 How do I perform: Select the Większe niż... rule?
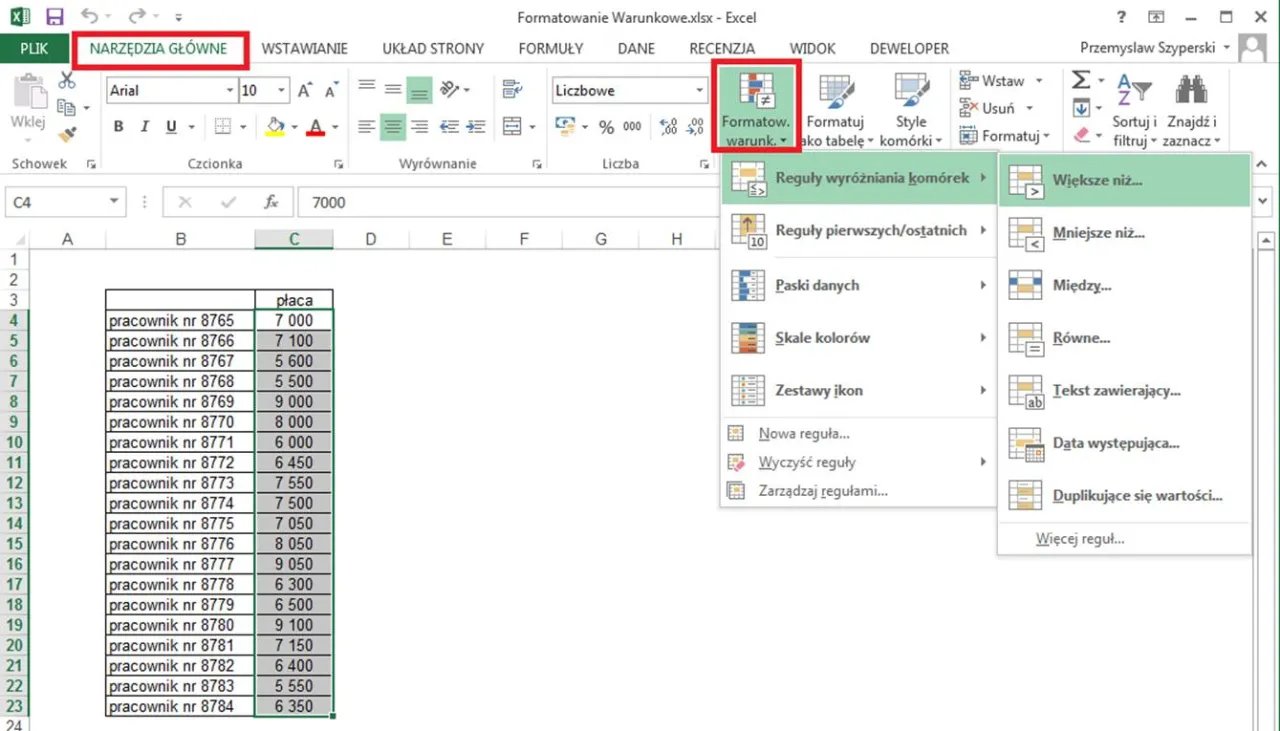click(1097, 181)
